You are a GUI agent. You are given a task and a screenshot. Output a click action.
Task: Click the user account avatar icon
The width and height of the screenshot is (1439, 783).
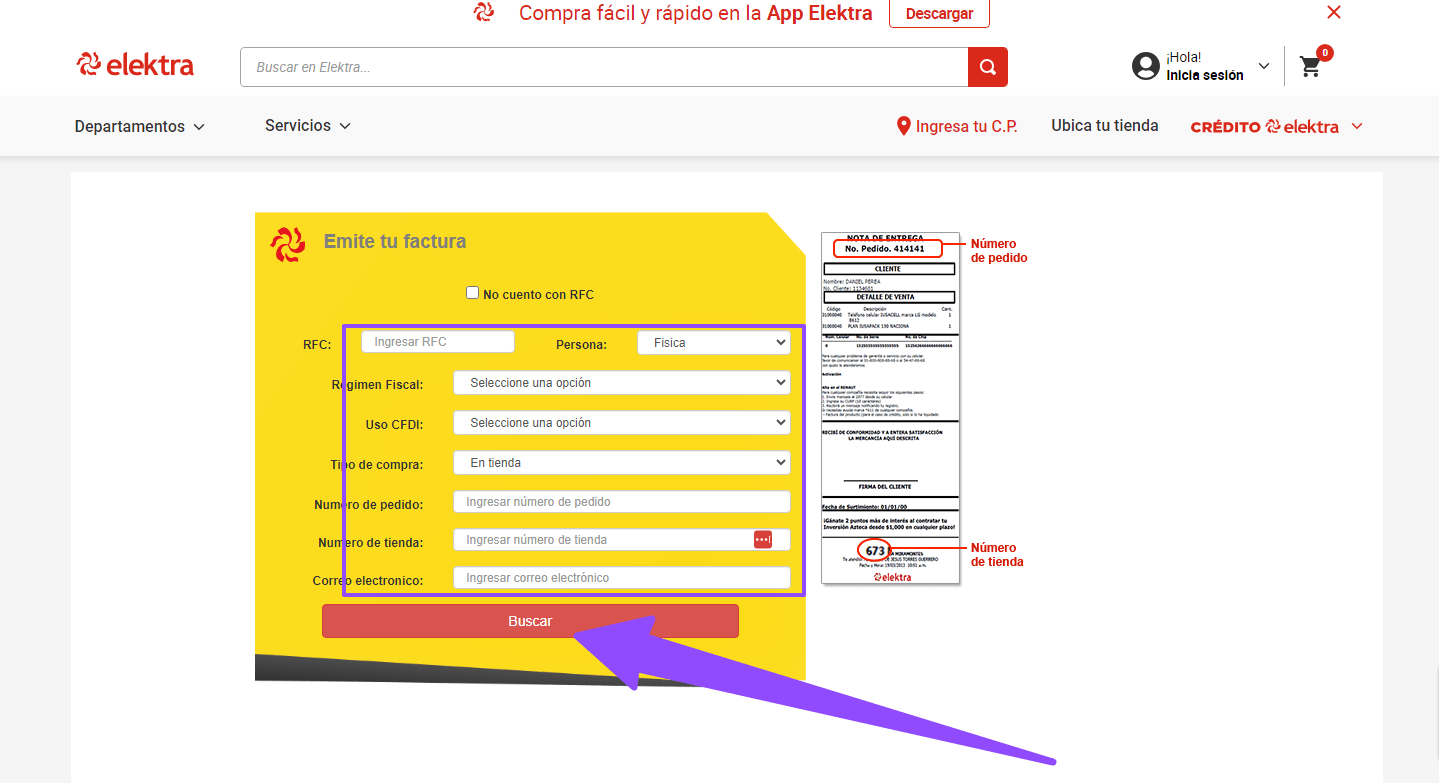[1145, 67]
